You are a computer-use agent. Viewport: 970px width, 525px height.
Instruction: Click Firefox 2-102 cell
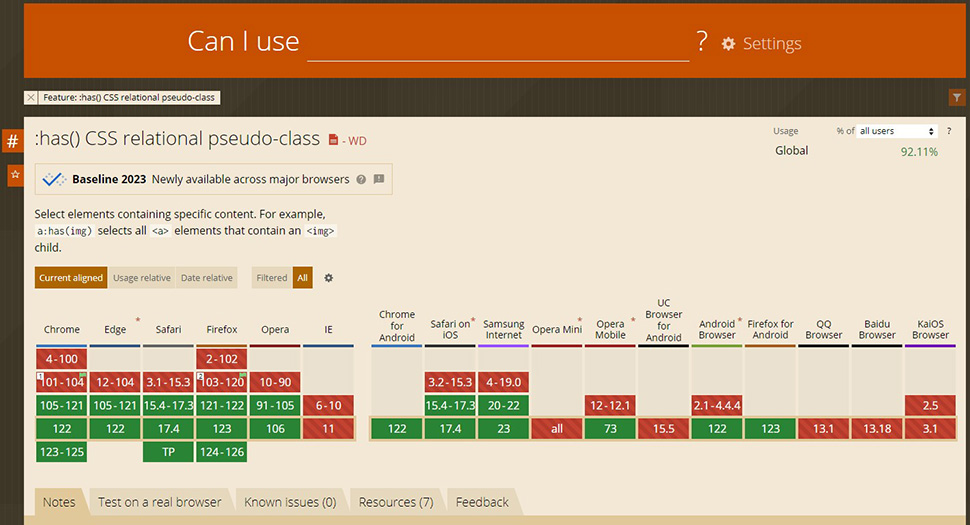click(221, 359)
